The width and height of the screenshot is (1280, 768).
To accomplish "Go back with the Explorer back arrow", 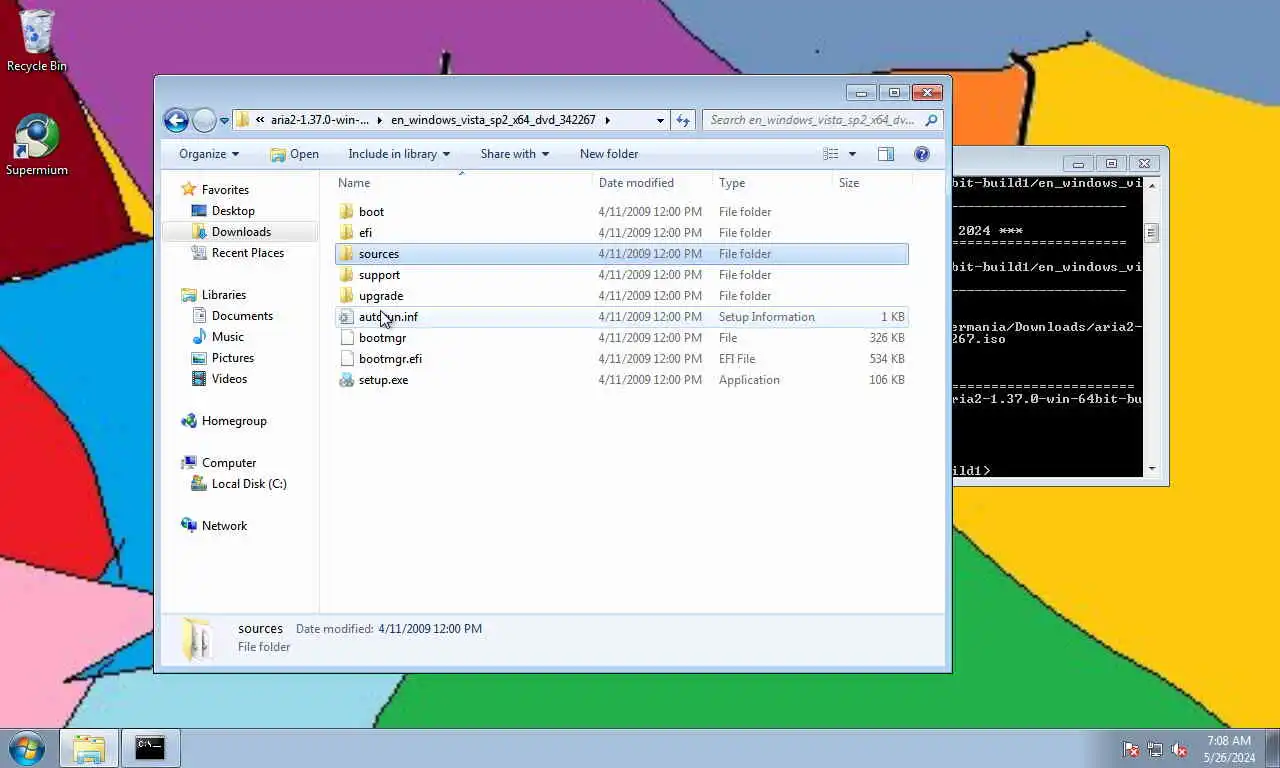I will point(176,120).
